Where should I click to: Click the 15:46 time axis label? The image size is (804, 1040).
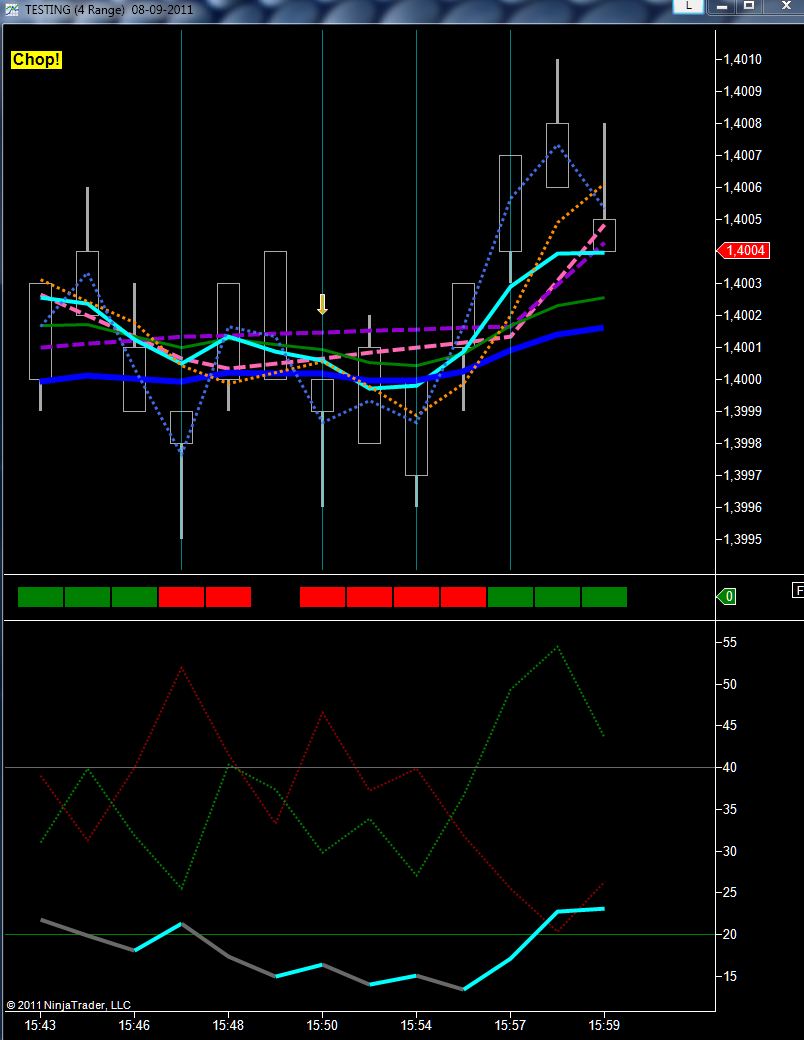click(x=135, y=1025)
